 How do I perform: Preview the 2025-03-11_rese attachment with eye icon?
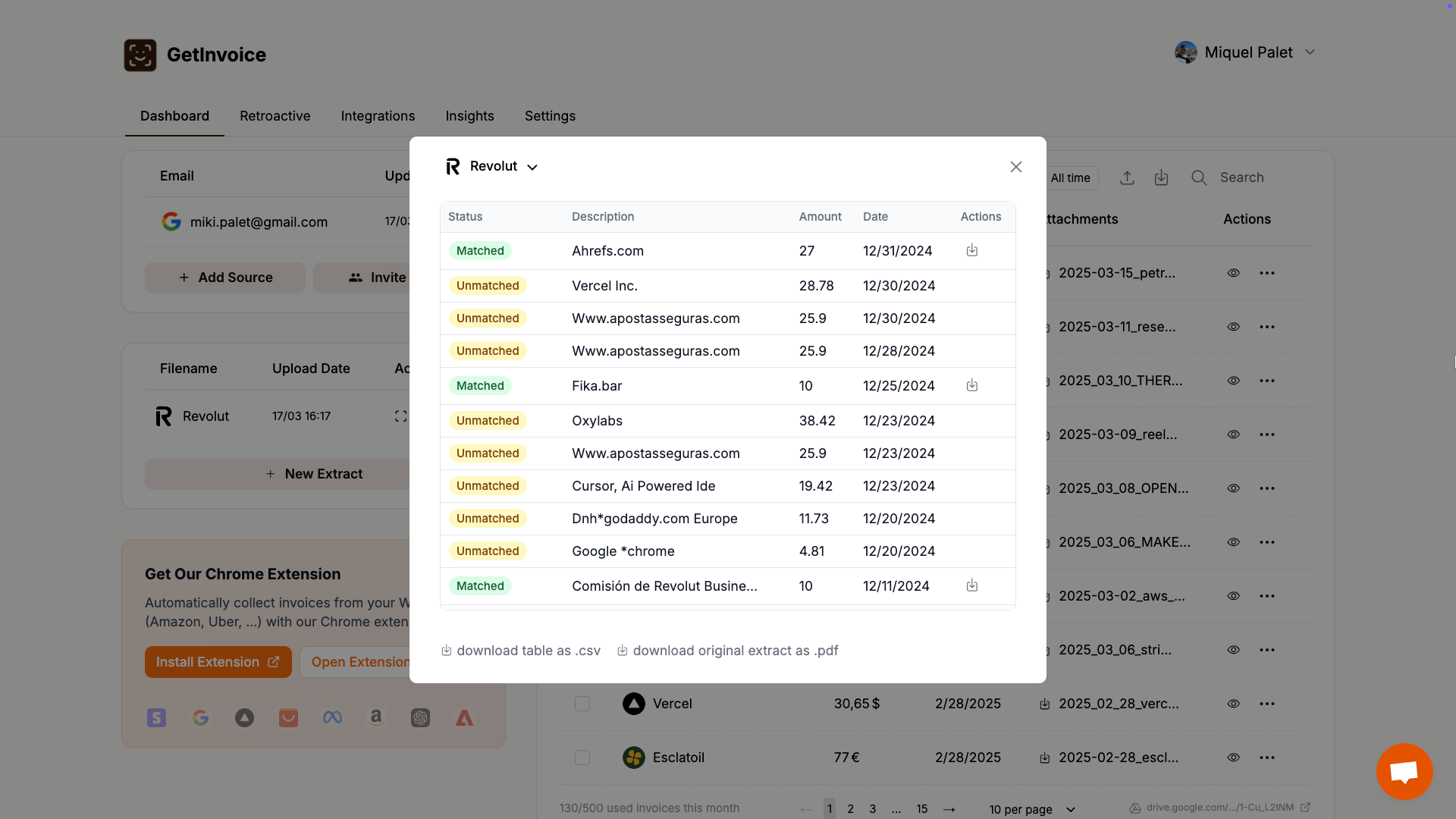point(1233,327)
